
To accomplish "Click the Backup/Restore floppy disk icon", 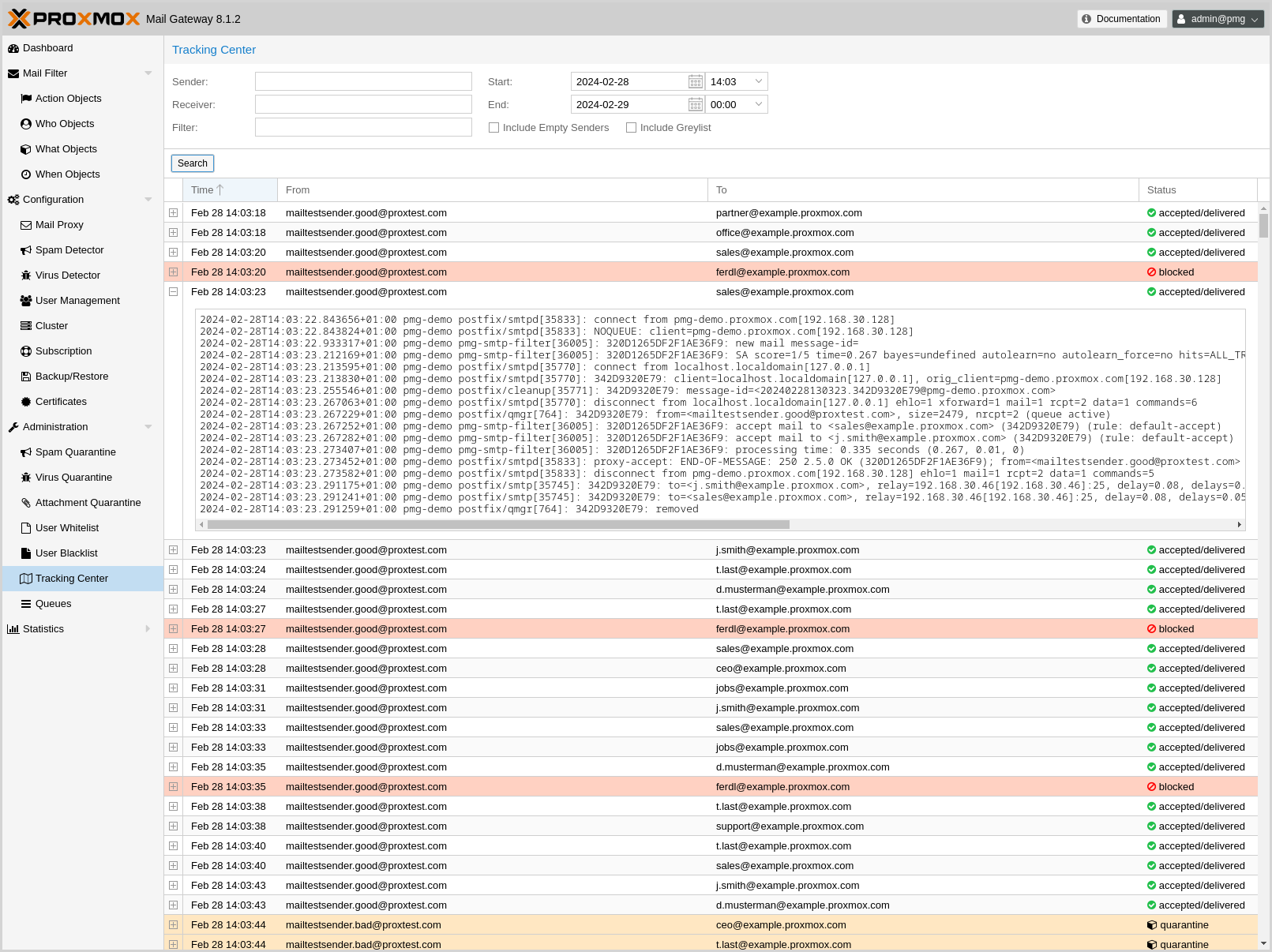I will 26,377.
